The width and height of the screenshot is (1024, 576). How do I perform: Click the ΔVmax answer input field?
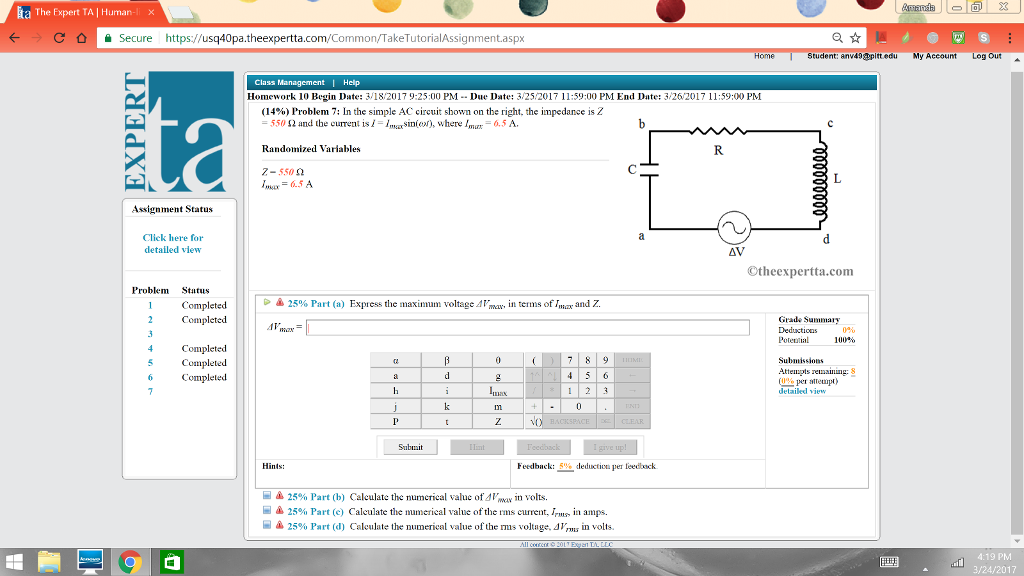pos(528,328)
